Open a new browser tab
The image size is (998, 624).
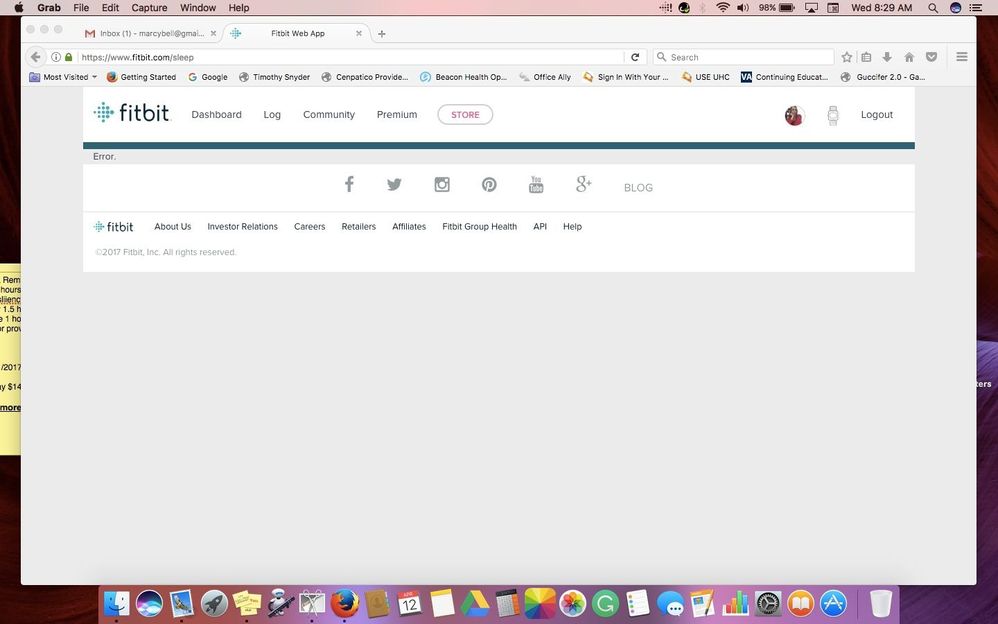[382, 33]
